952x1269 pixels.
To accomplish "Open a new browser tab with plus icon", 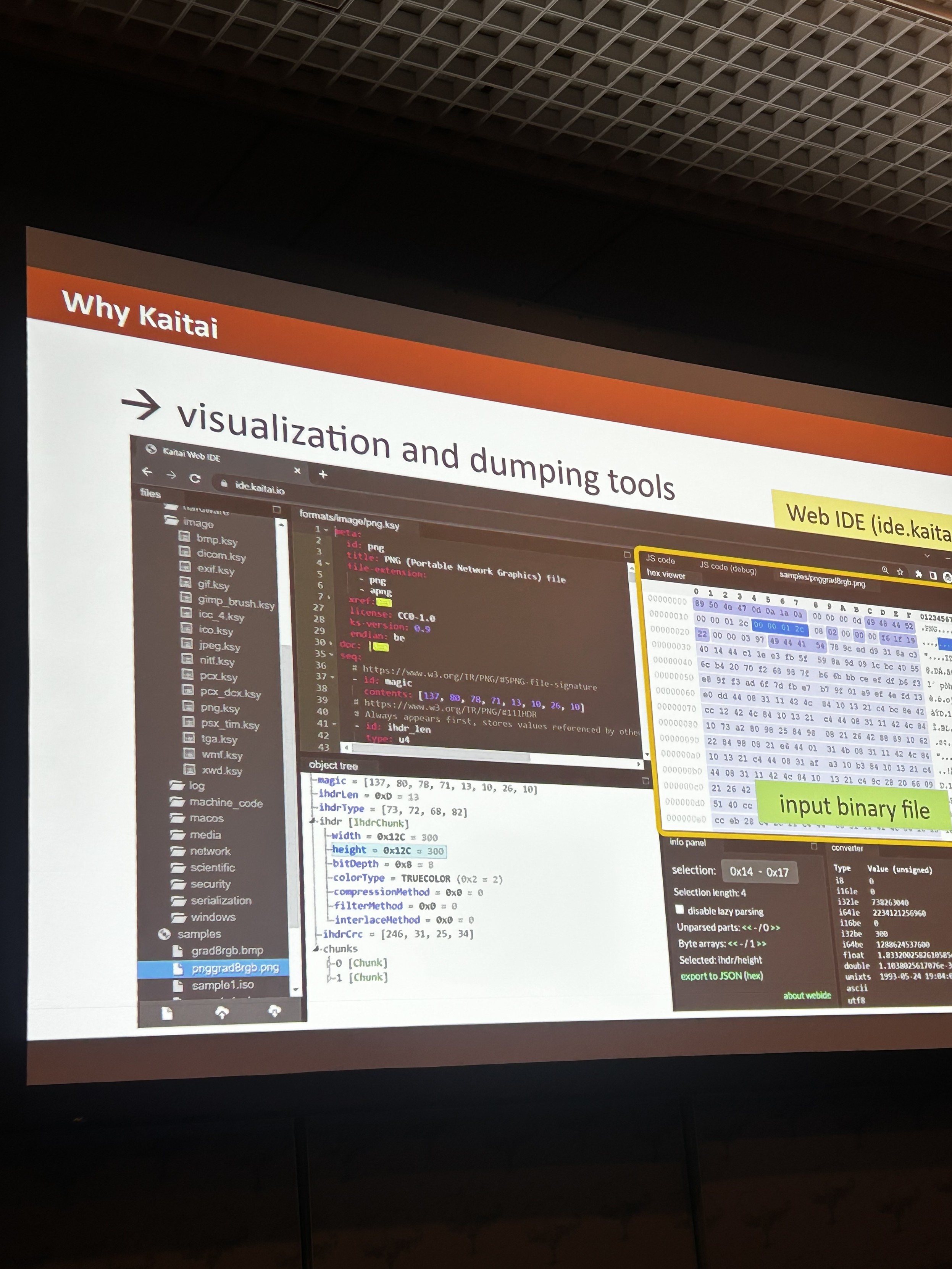I will [x=323, y=474].
